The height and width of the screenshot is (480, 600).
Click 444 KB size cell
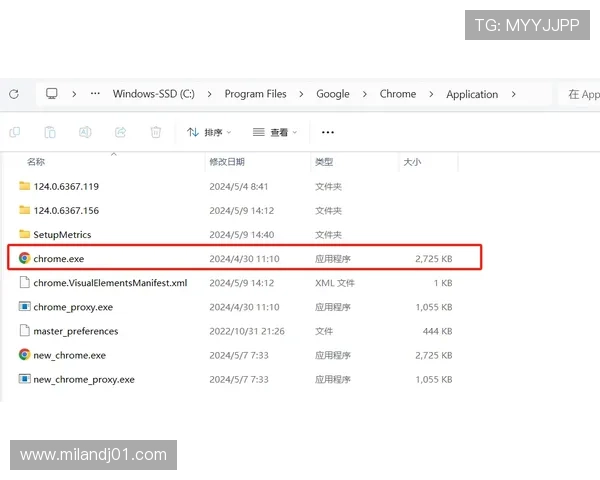point(437,331)
